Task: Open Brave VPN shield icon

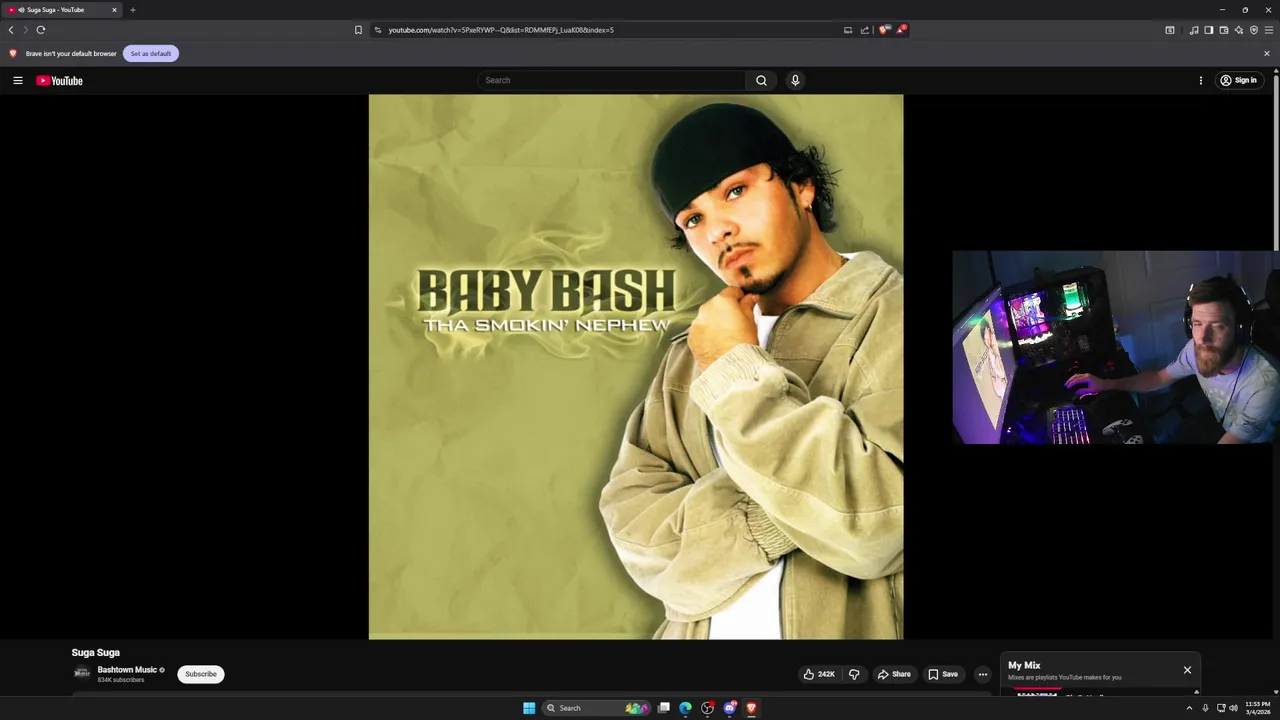Action: click(x=1254, y=30)
